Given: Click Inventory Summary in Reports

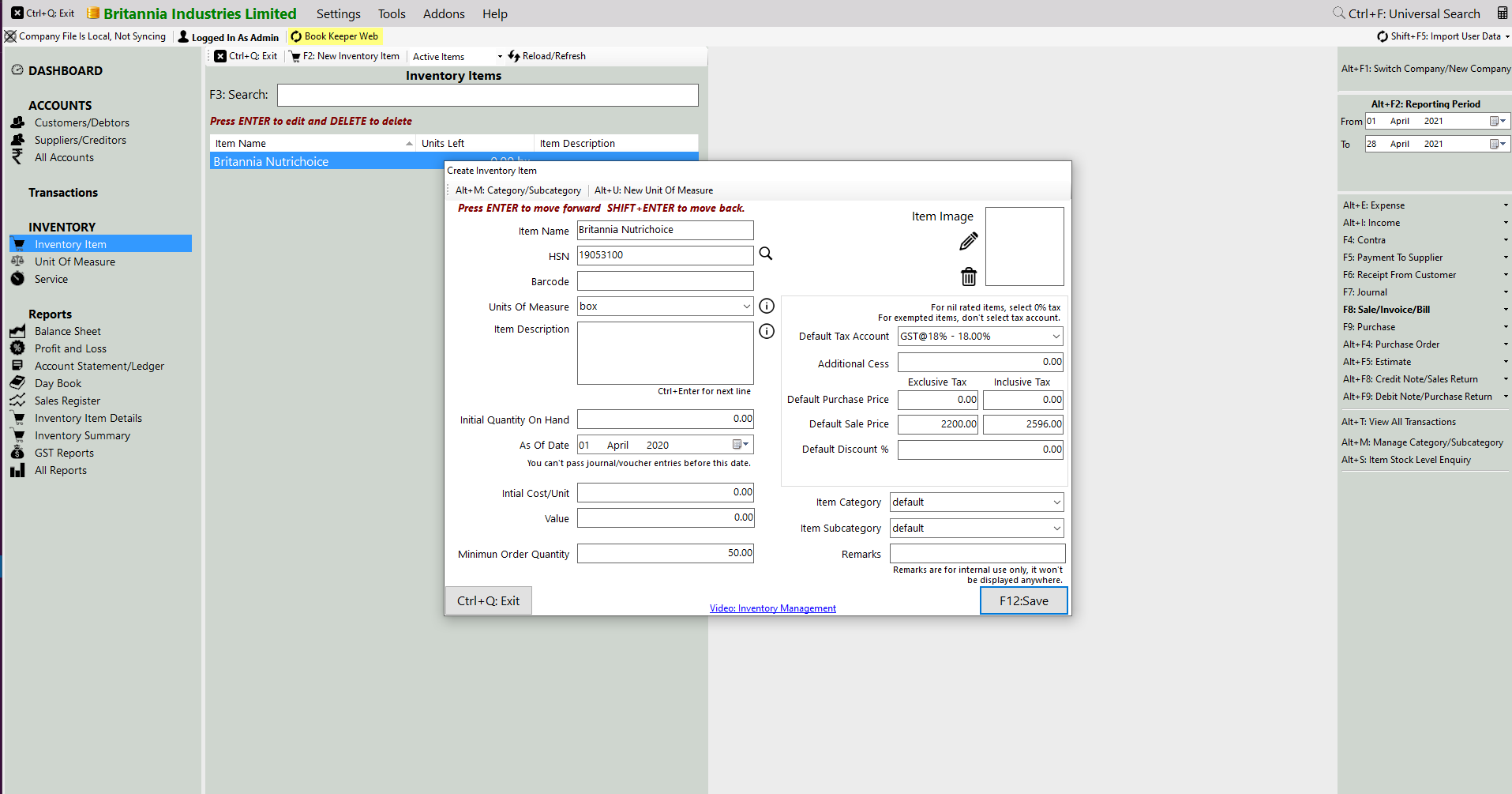Looking at the screenshot, I should coord(82,435).
